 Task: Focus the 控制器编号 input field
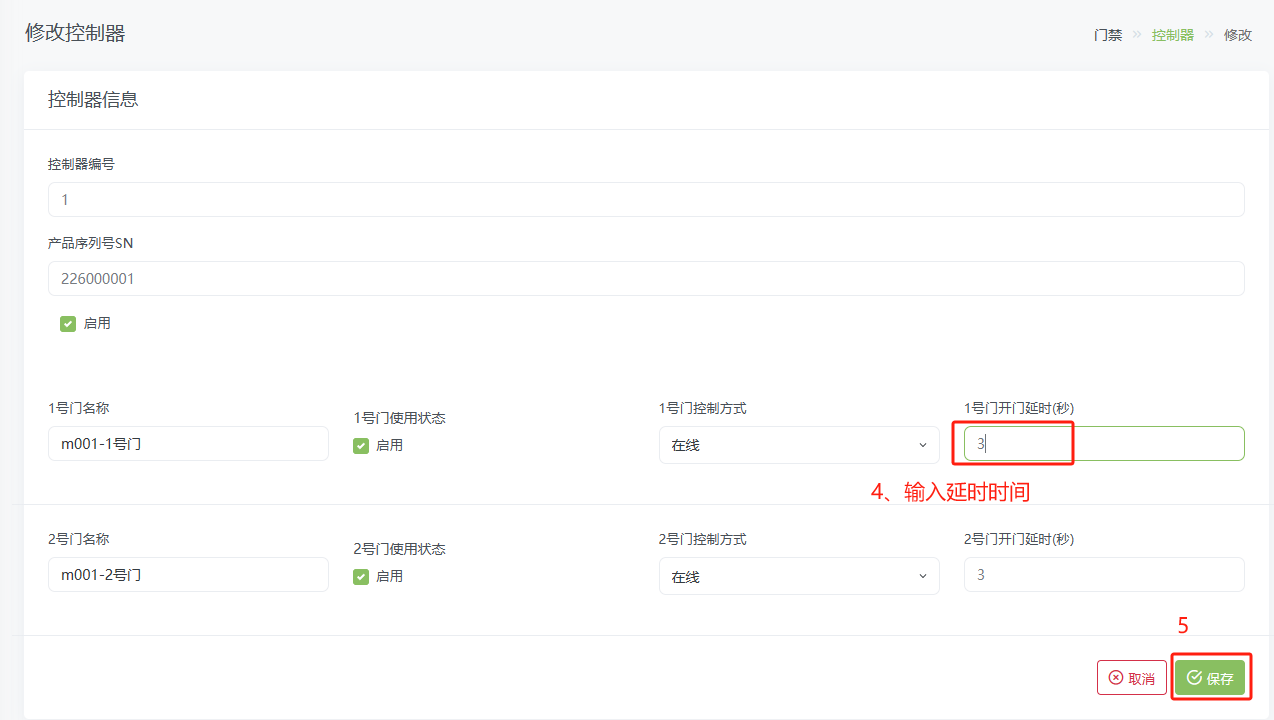point(646,200)
